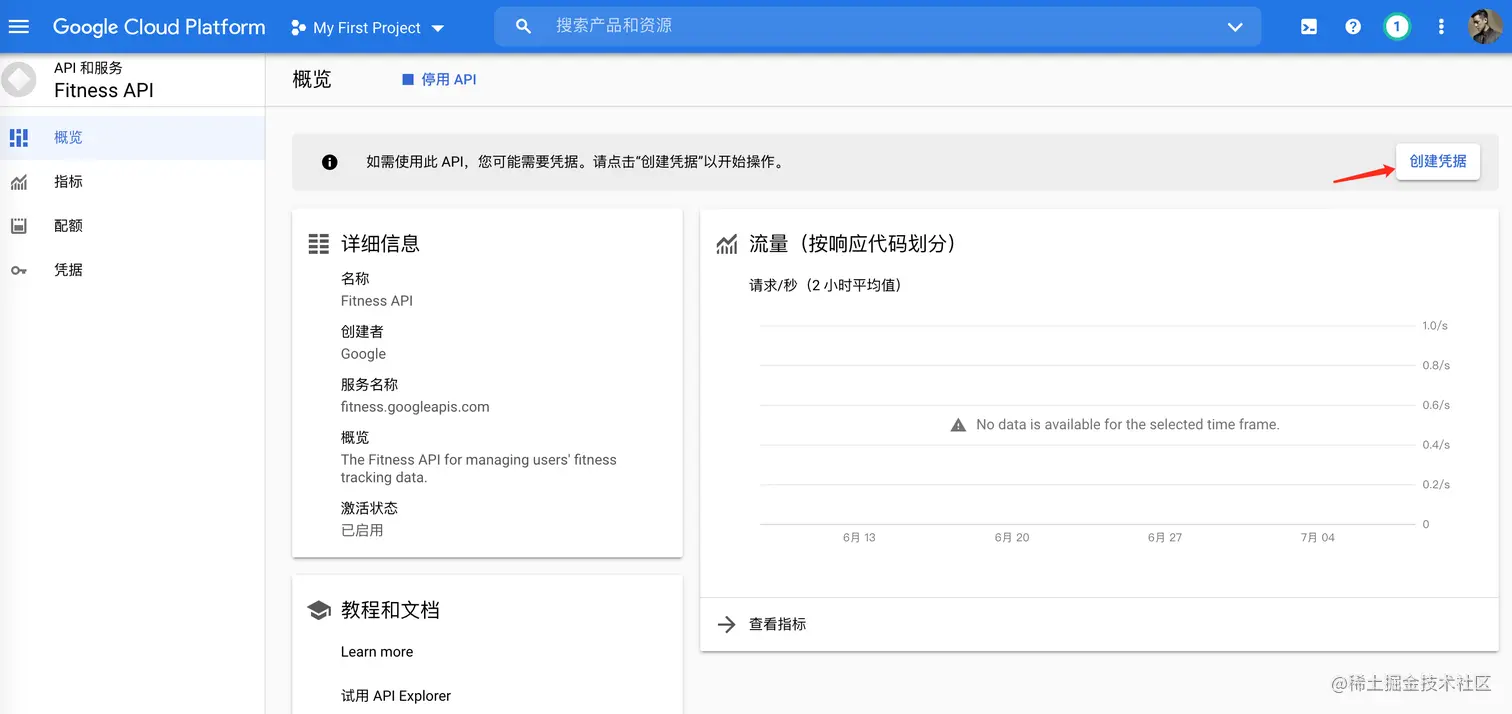
Task: Select 指标 in the sidebar
Action: pyautogui.click(x=132, y=182)
